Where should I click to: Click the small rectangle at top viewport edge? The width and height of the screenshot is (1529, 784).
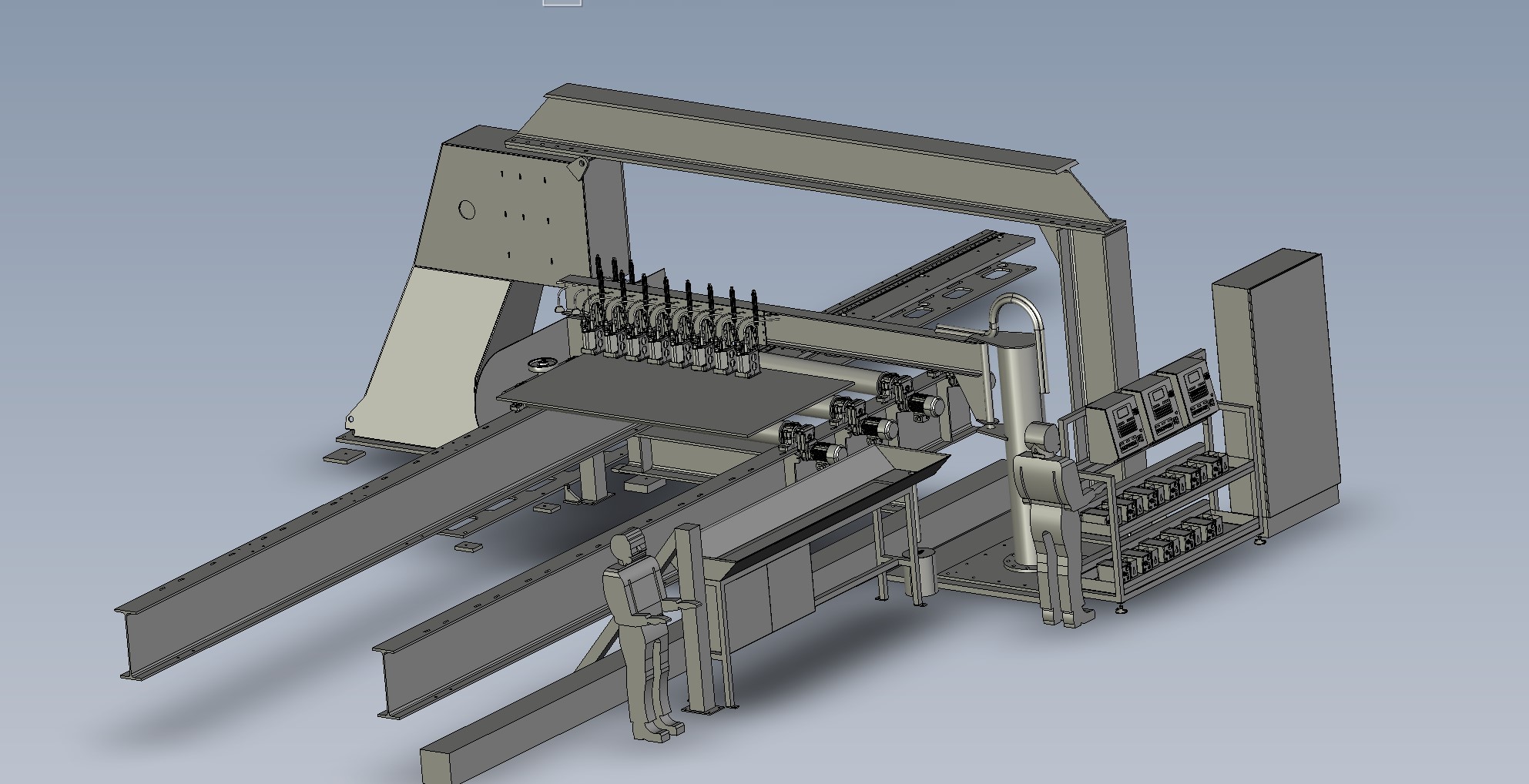point(562,2)
